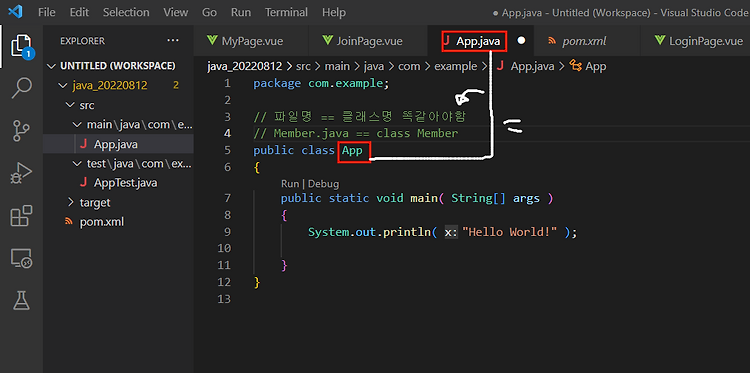Viewport: 750px width, 373px height.
Task: Click the main method name in code
Action: [424, 198]
